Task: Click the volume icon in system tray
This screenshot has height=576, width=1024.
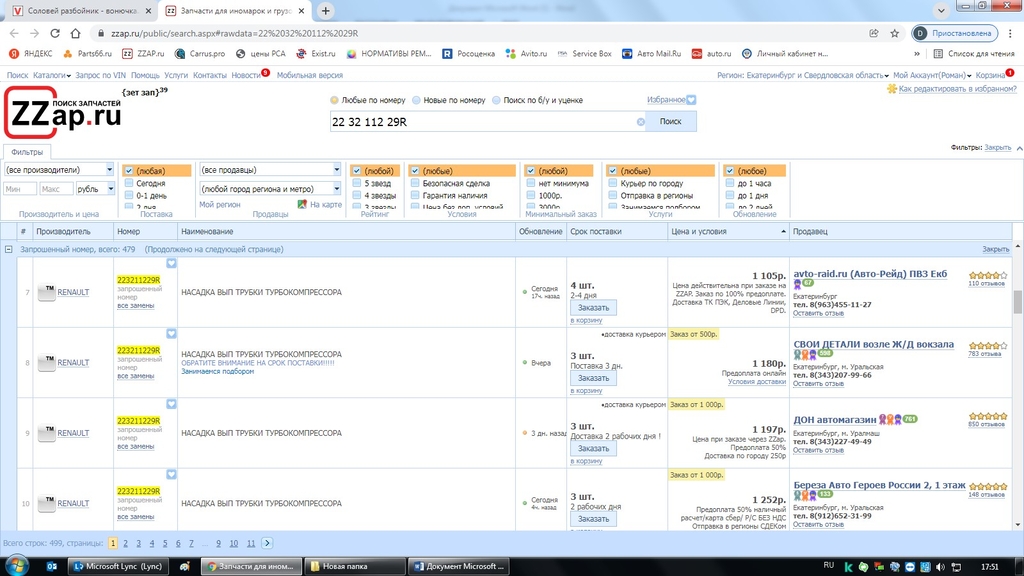Action: [940, 566]
